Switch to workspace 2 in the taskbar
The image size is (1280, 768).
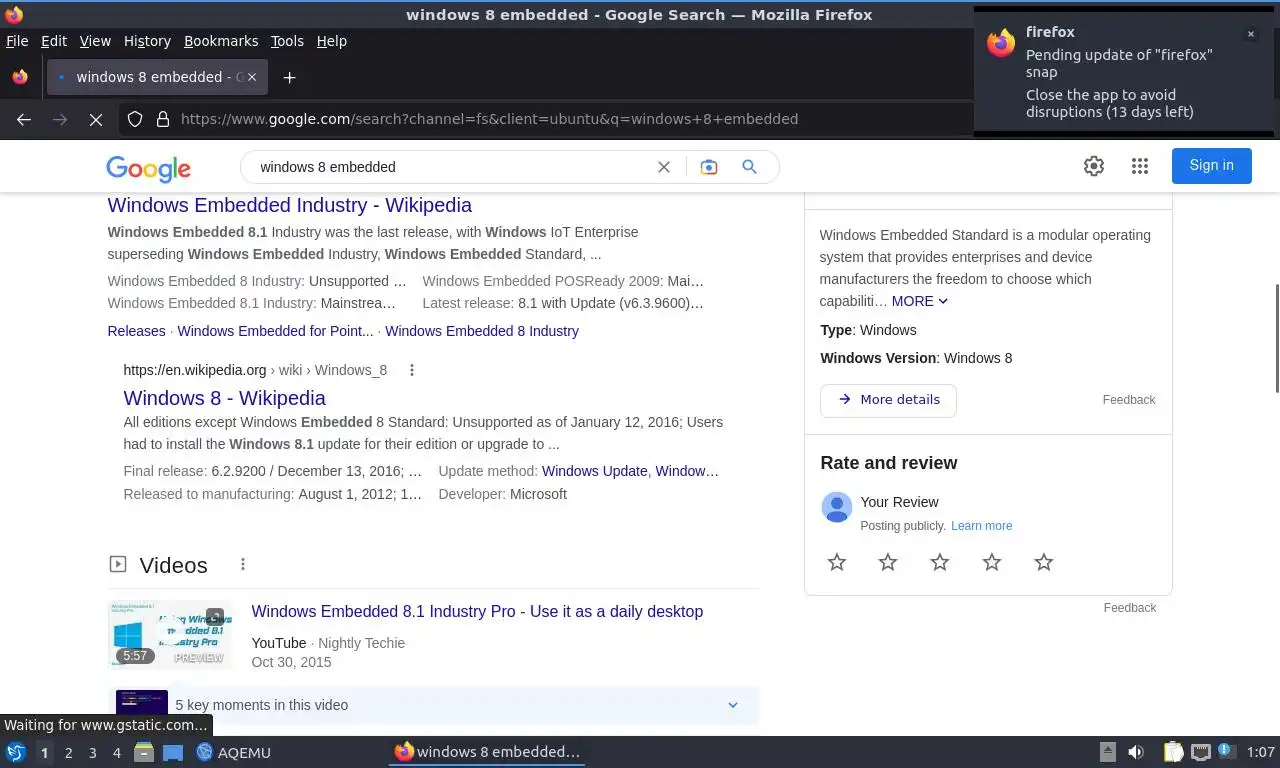click(68, 752)
